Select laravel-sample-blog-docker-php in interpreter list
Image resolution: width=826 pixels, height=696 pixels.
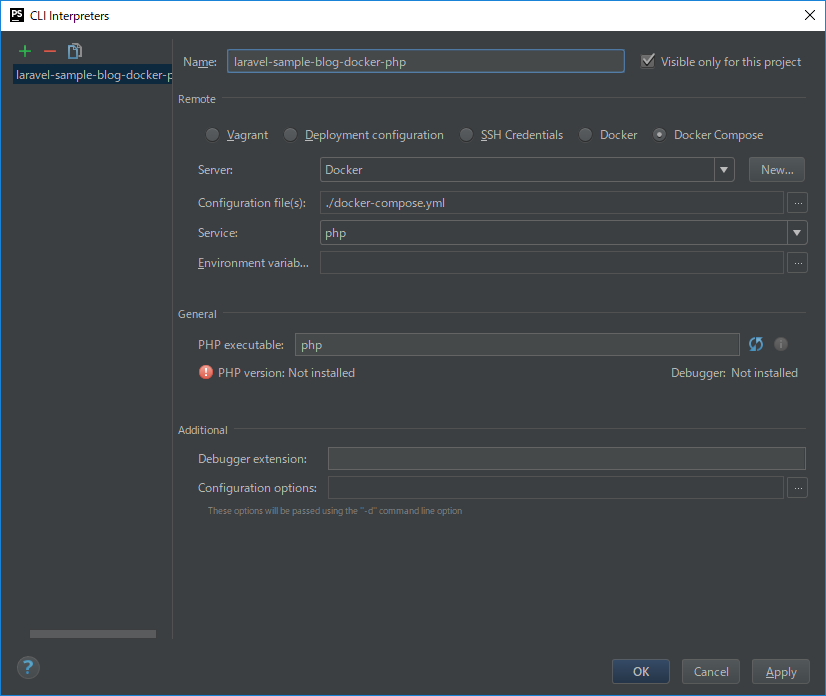(93, 75)
